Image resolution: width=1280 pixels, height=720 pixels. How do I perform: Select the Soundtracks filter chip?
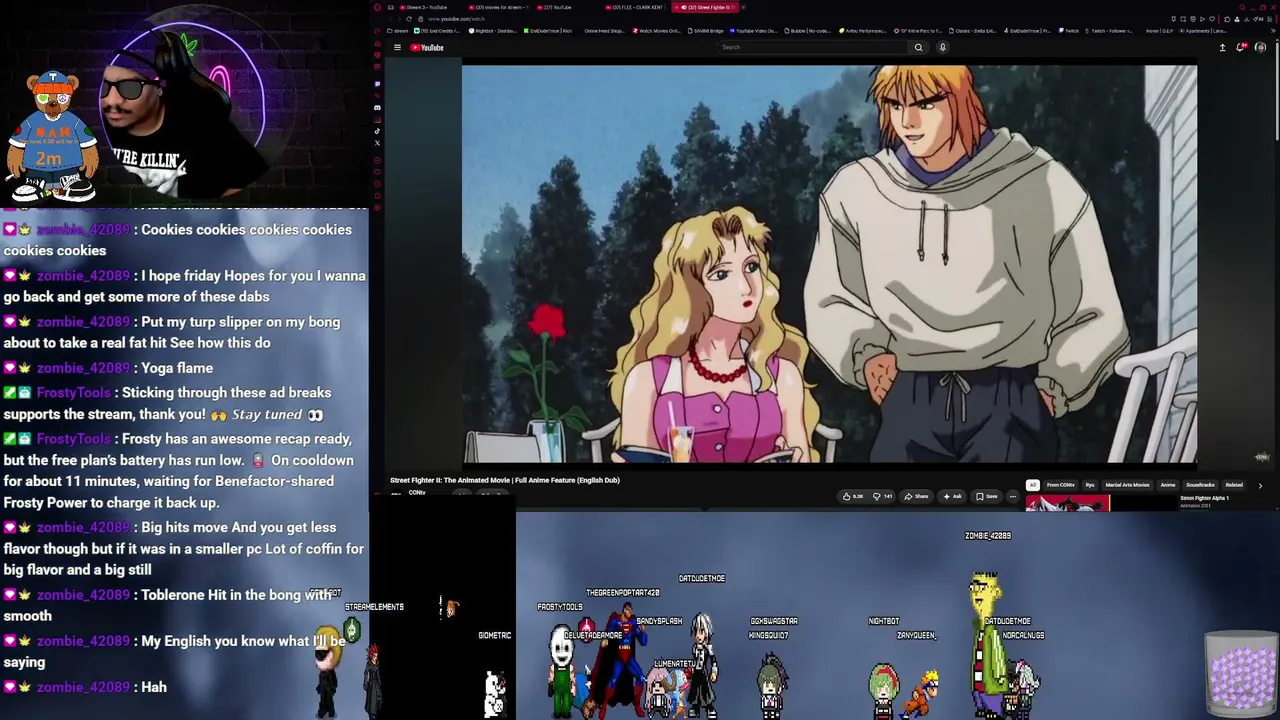pos(1200,485)
